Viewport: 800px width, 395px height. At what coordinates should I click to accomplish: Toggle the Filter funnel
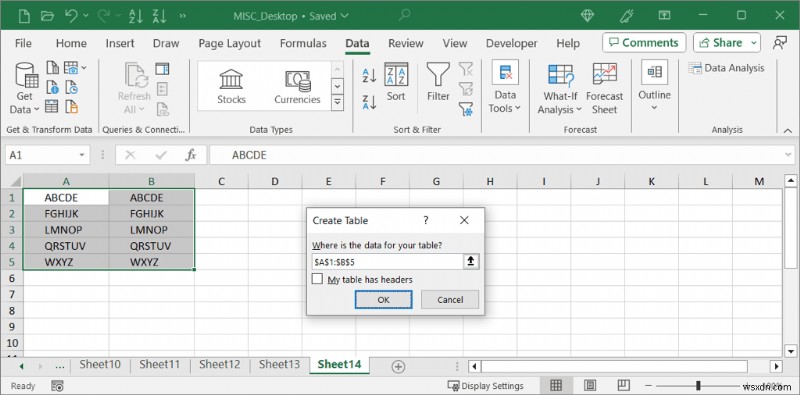click(x=438, y=83)
